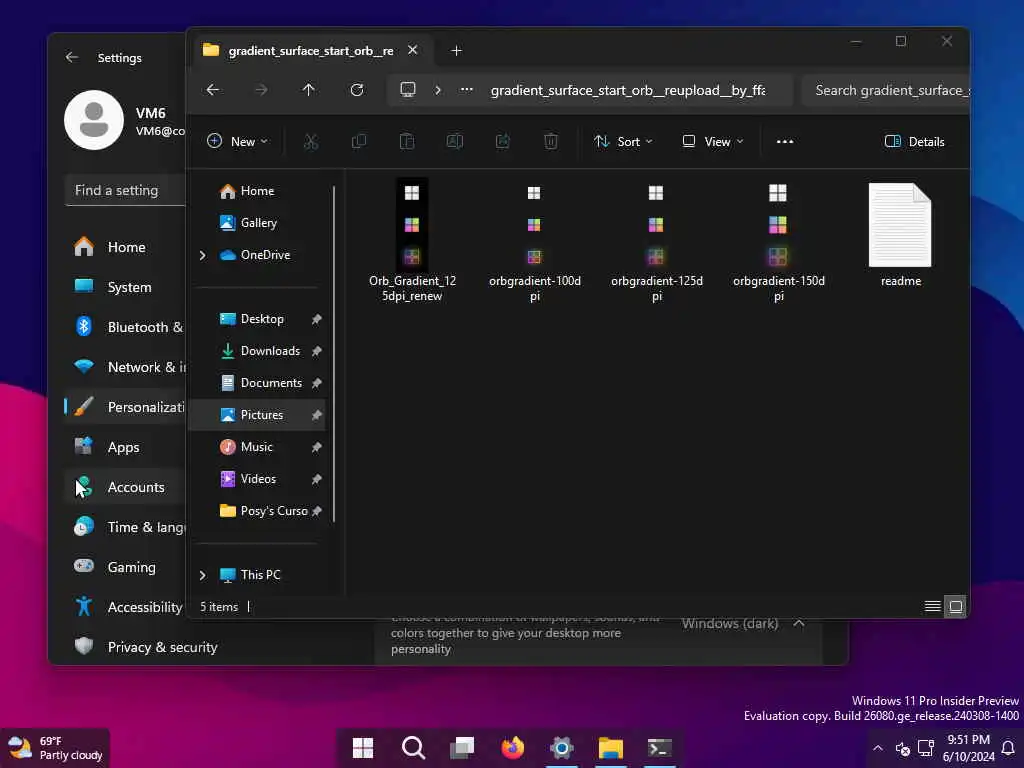This screenshot has height=768, width=1024.
Task: Click the Paste clipboard icon in Explorer toolbar
Action: click(x=406, y=141)
